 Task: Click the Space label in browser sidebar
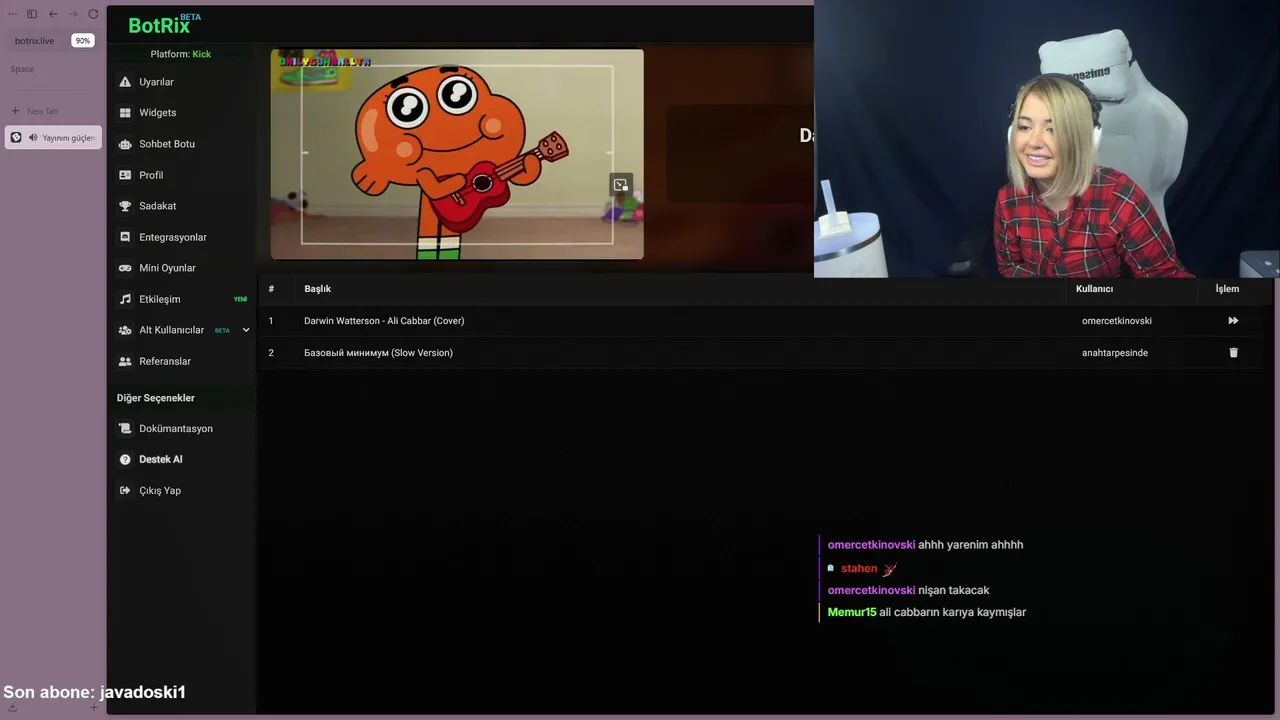22,69
